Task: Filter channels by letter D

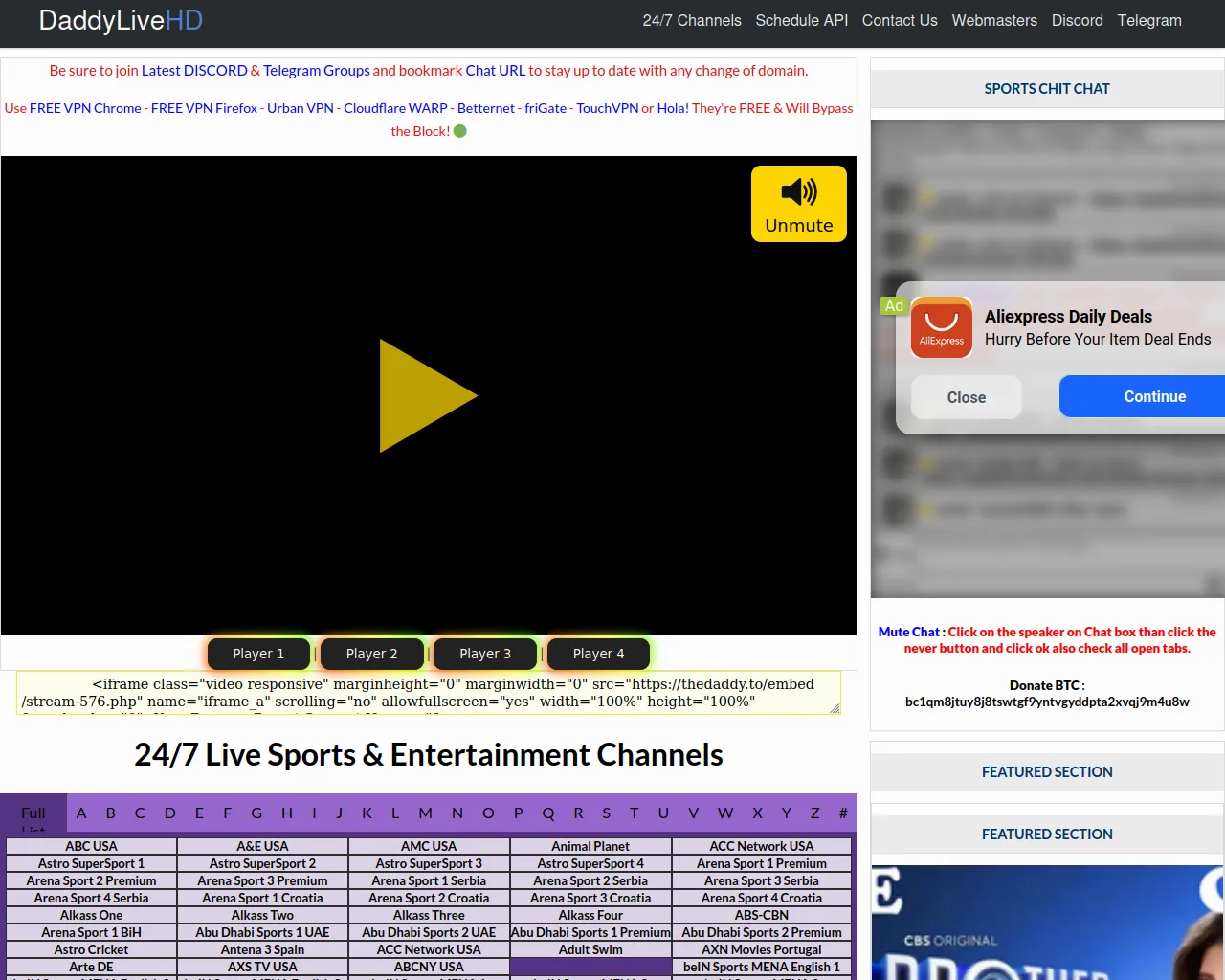Action: click(170, 813)
